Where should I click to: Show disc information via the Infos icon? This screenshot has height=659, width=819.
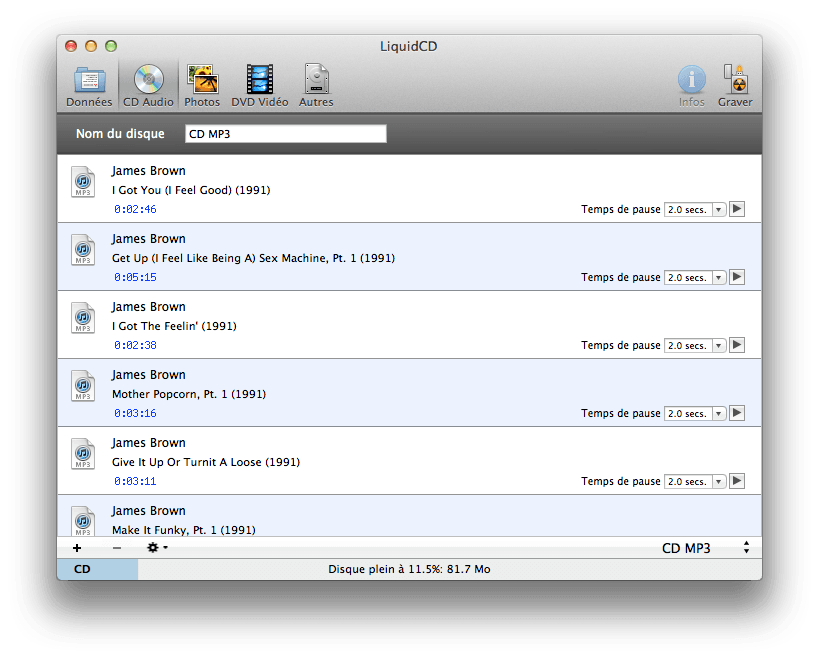(x=691, y=84)
